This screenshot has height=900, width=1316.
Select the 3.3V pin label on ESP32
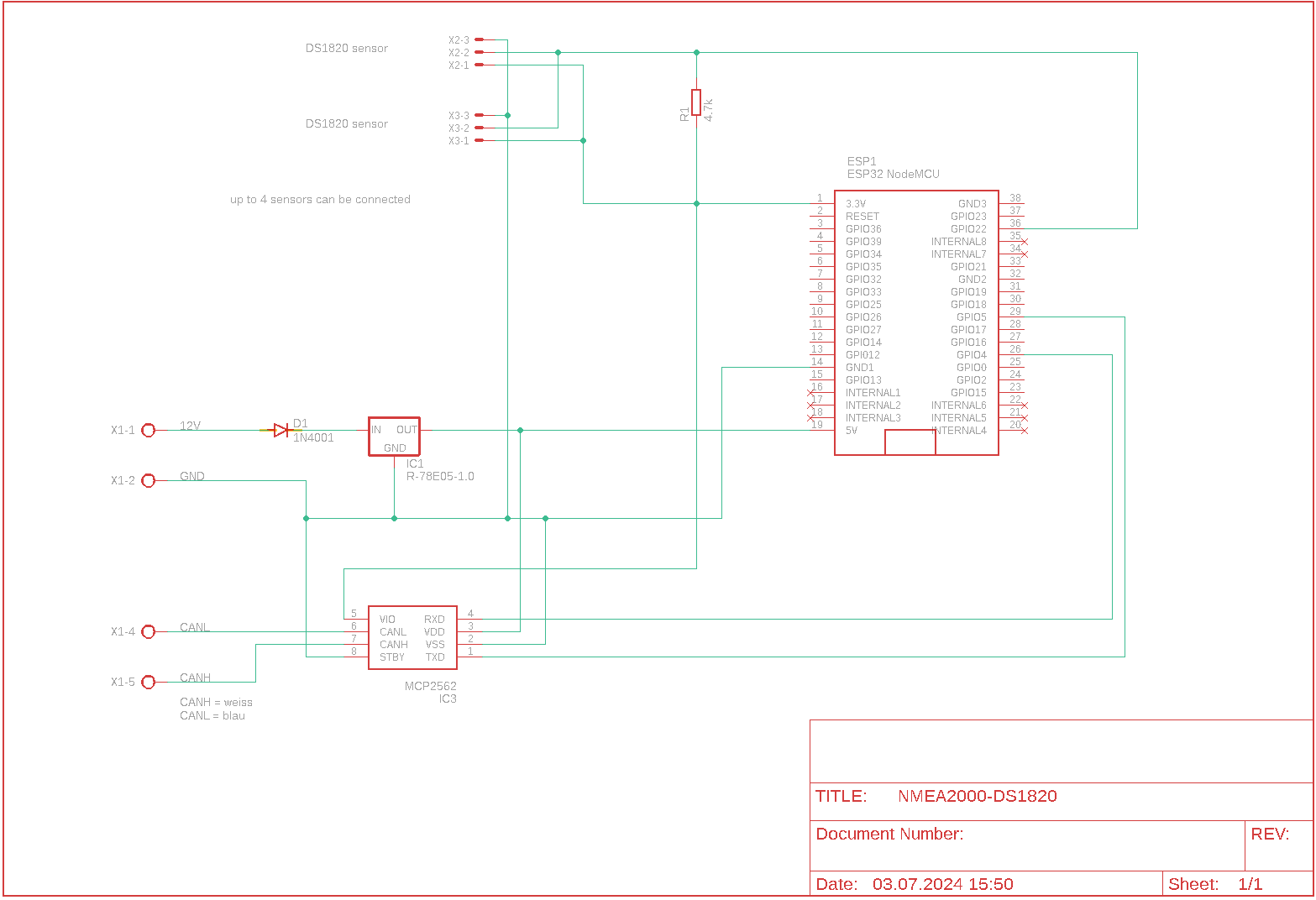tap(856, 204)
